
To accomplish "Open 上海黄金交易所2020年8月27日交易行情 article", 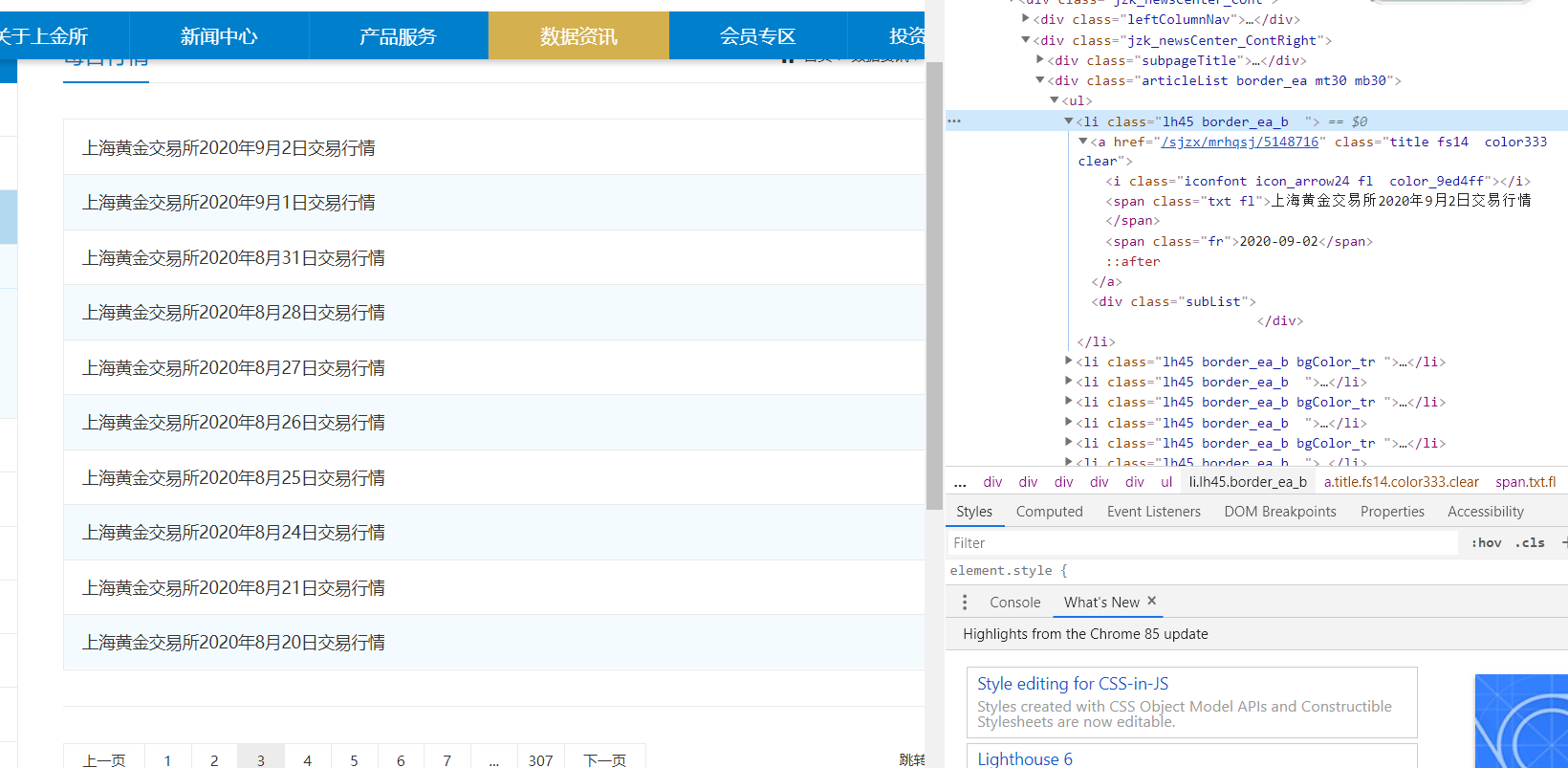I will click(233, 368).
